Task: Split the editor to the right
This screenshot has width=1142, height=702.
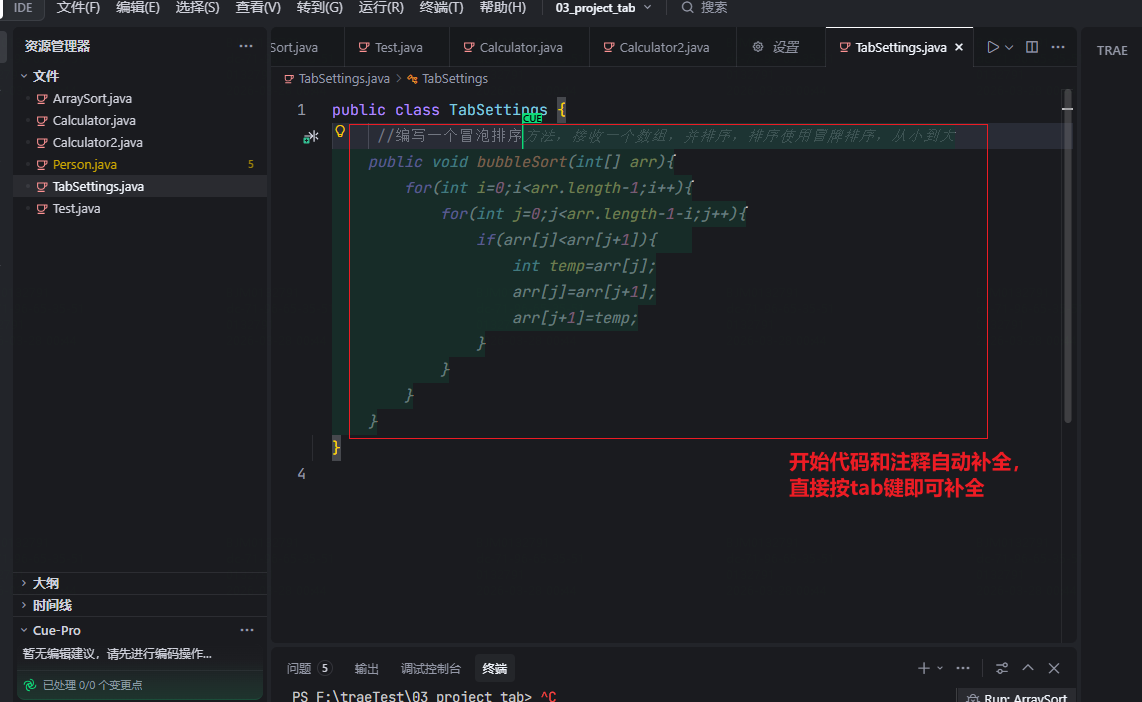Action: point(1032,47)
